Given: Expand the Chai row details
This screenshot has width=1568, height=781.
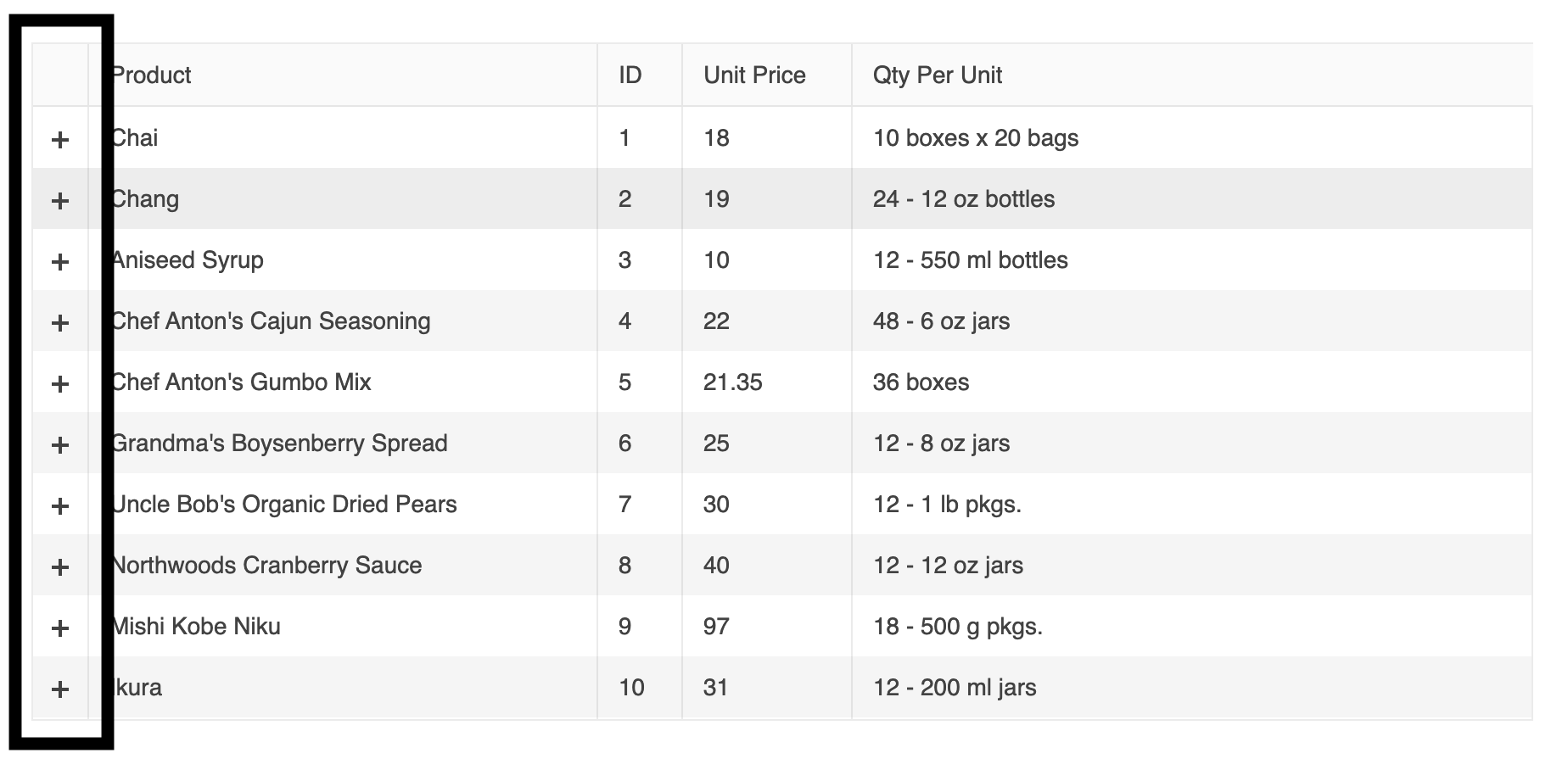Looking at the screenshot, I should 60,139.
